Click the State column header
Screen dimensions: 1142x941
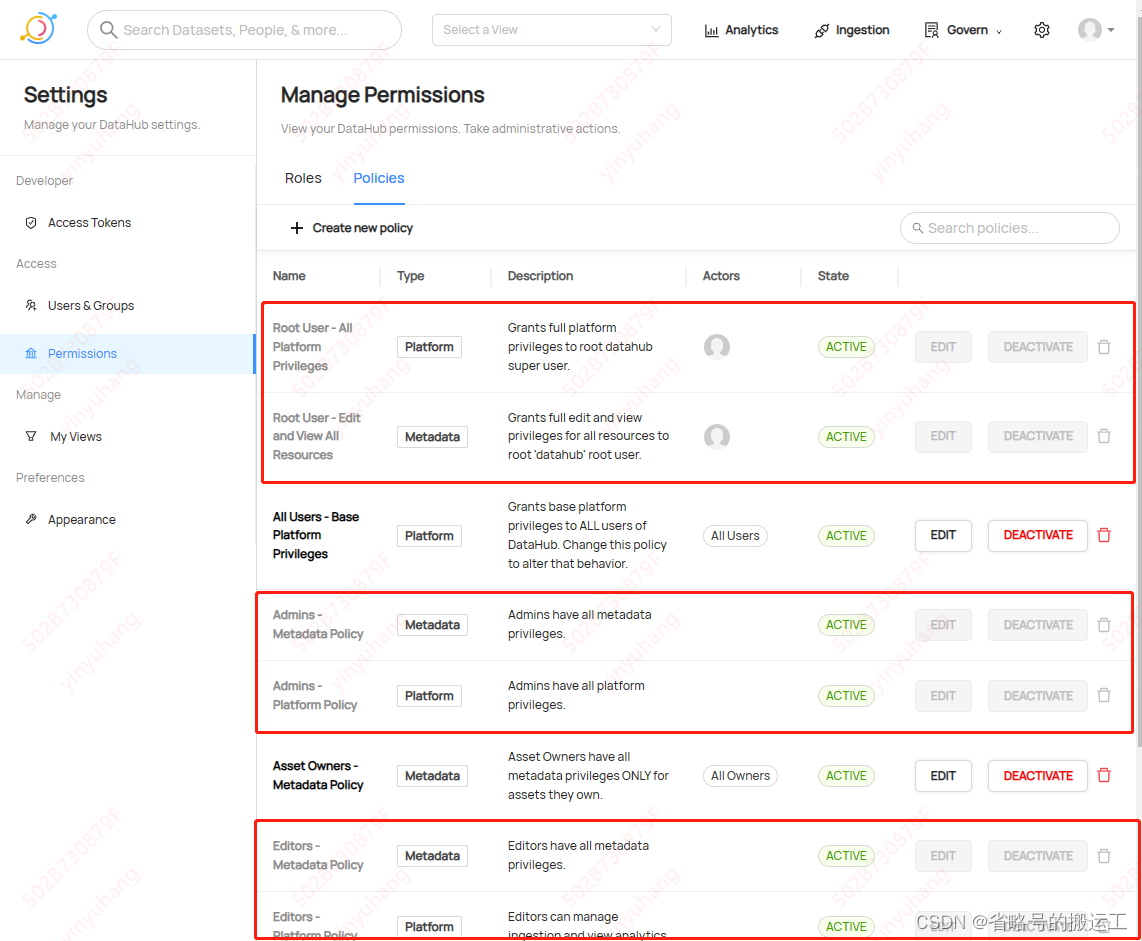(x=833, y=276)
